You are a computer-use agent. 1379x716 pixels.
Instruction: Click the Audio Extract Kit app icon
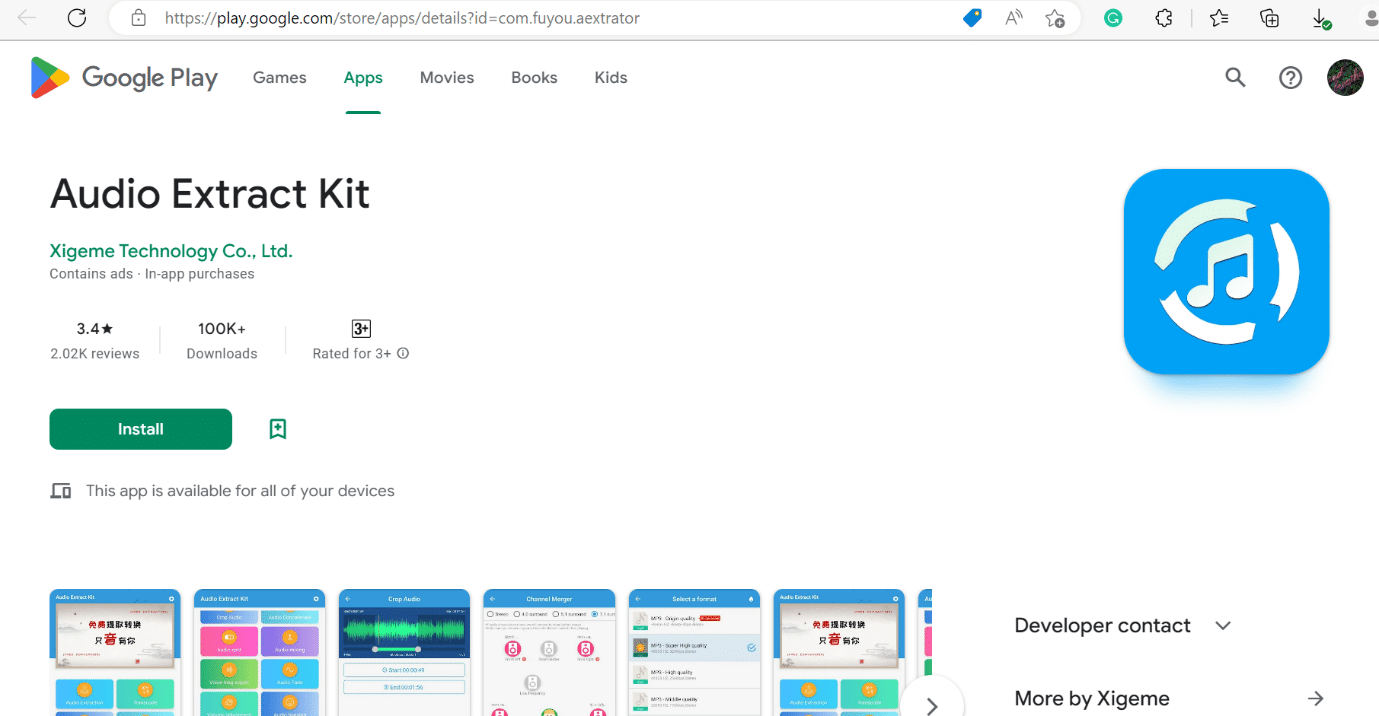pyautogui.click(x=1226, y=271)
